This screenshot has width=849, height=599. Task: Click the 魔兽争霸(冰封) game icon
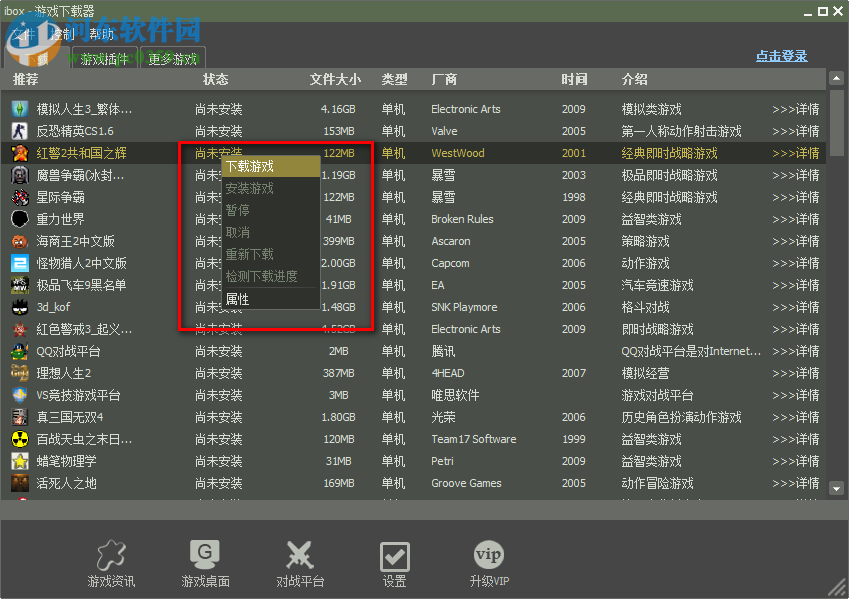(20, 174)
